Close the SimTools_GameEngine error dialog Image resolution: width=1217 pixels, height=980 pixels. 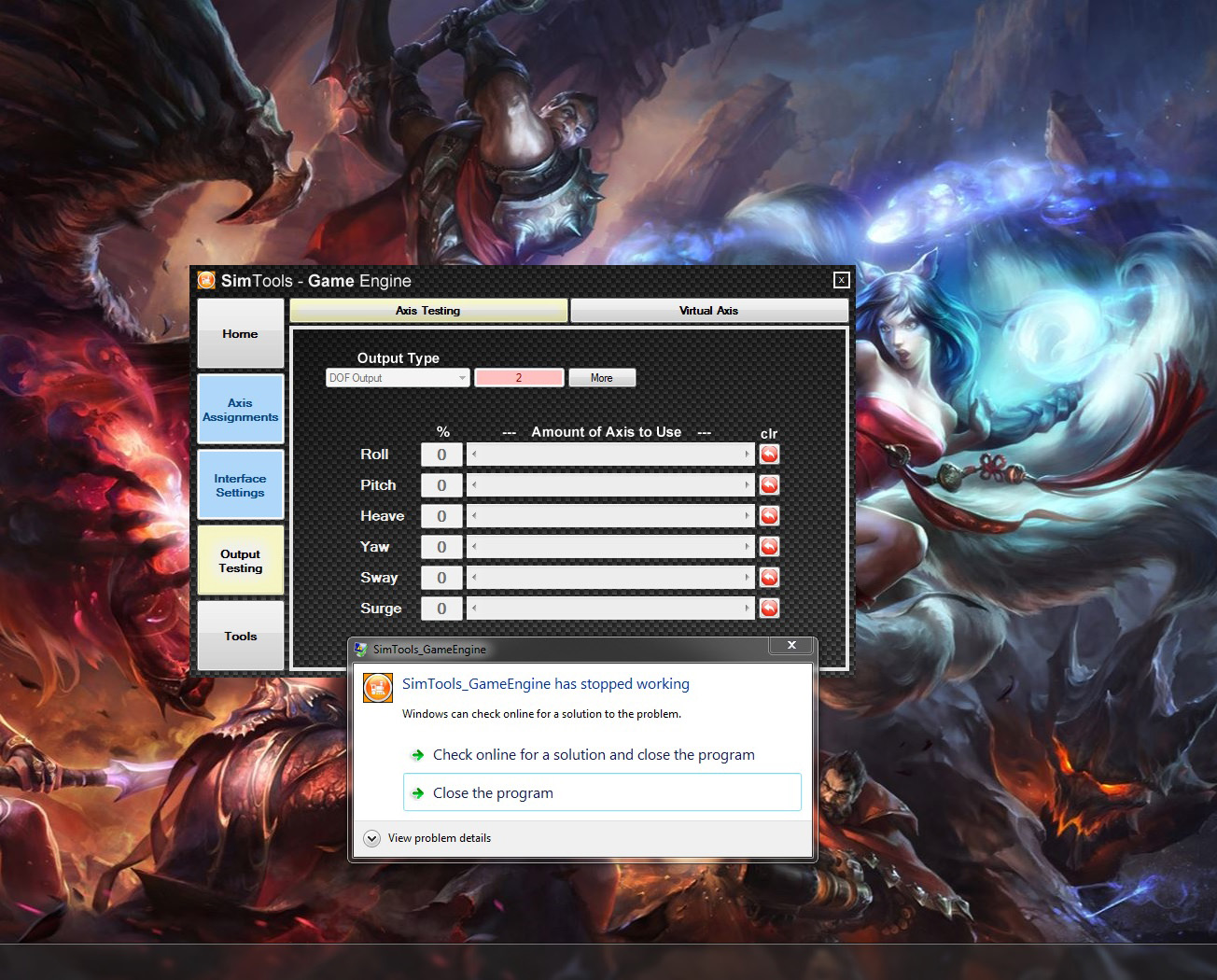coord(791,645)
